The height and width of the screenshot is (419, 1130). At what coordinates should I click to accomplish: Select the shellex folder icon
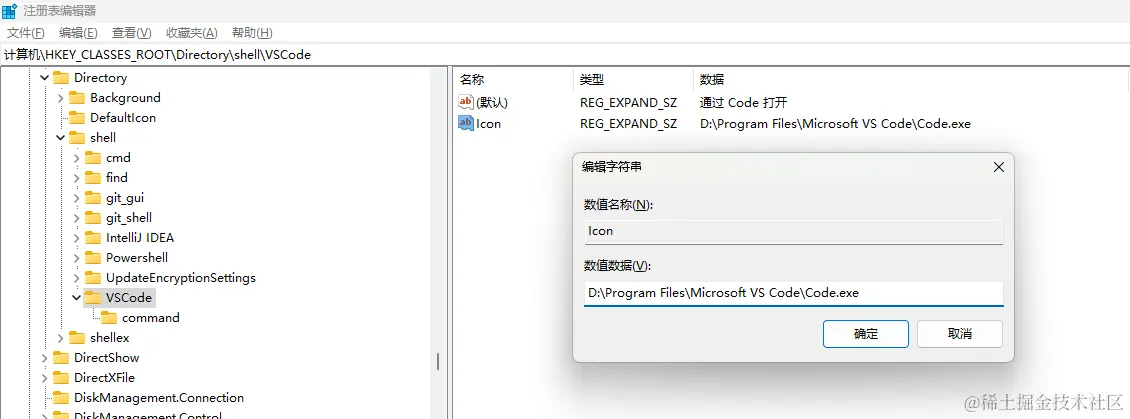[x=76, y=338]
